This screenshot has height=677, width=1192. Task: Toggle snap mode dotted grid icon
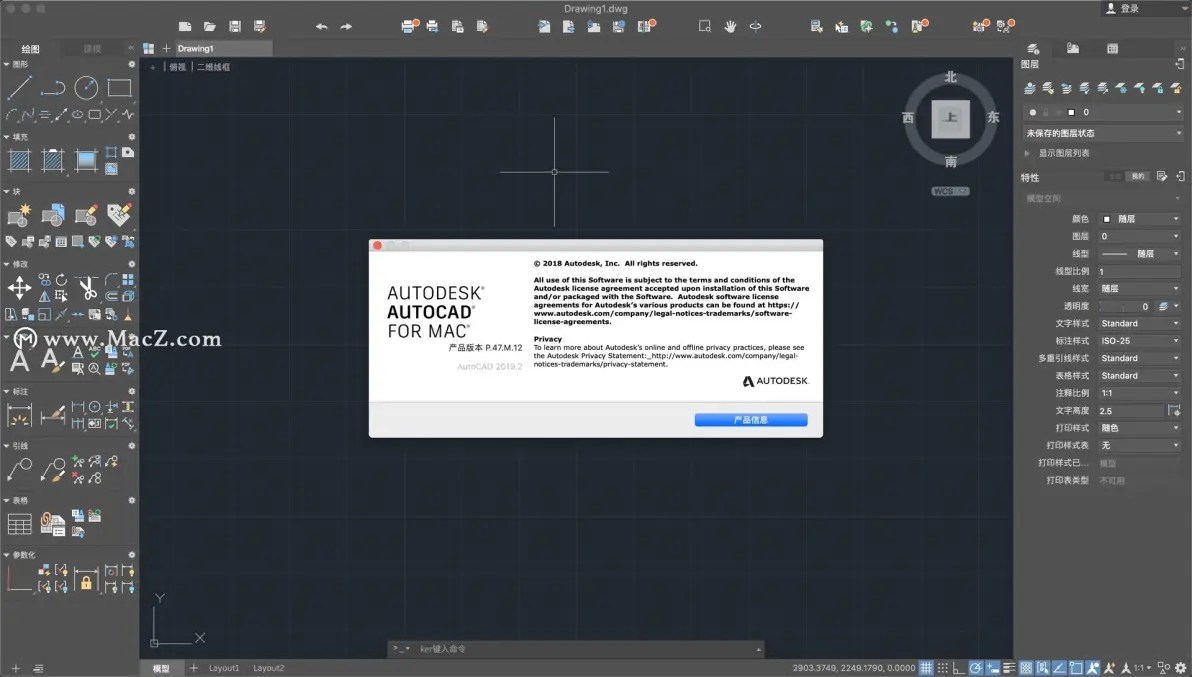[943, 668]
